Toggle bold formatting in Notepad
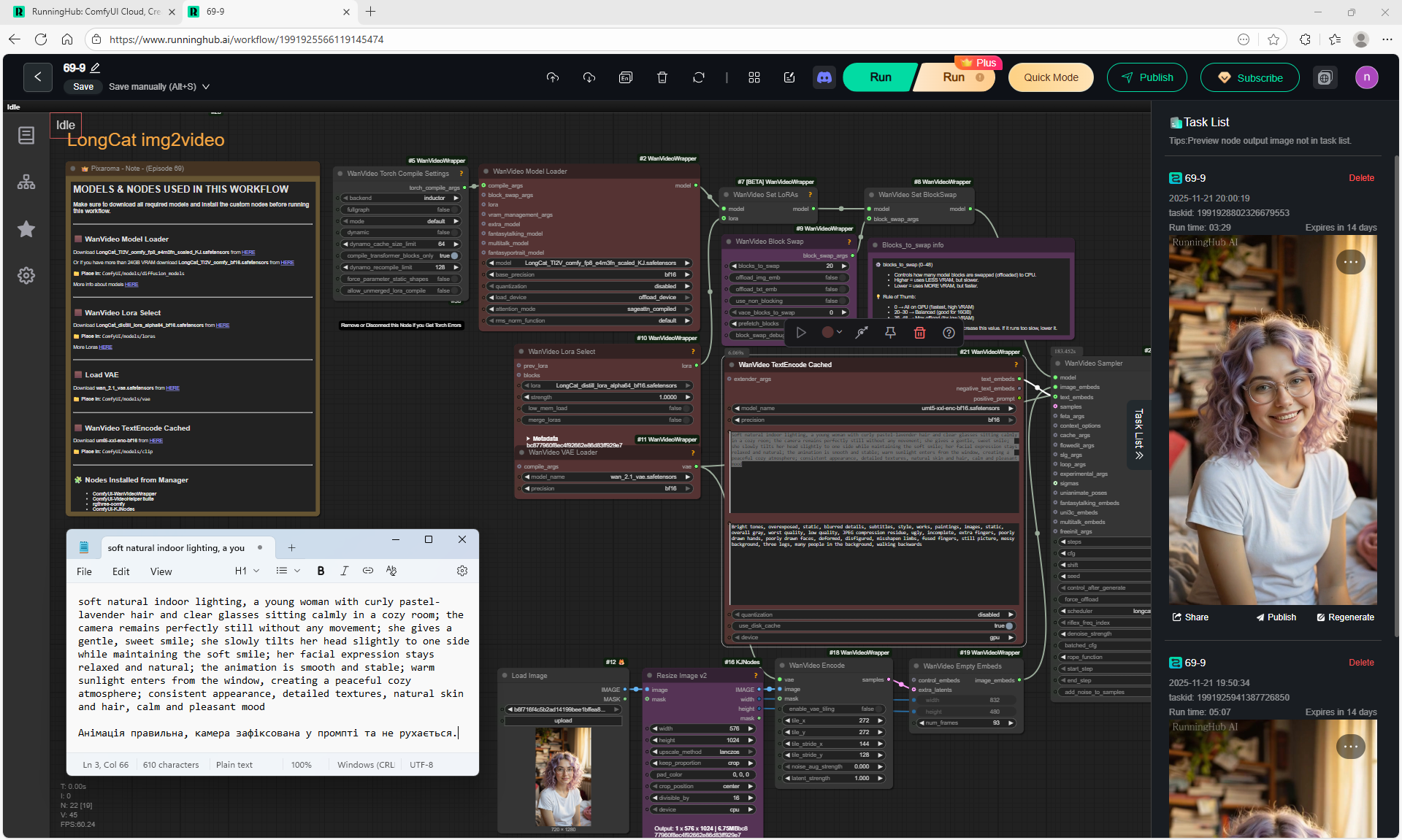This screenshot has height=840, width=1402. (321, 571)
